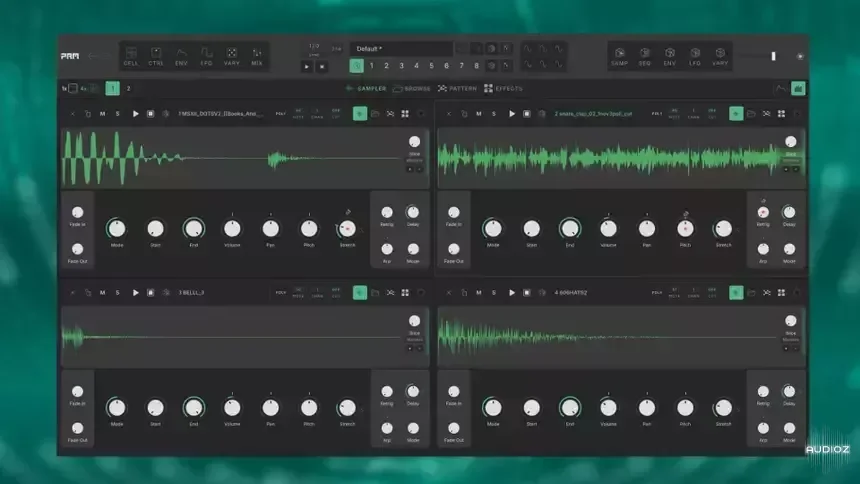Copy cell 1 with the duplicate icon

88,114
